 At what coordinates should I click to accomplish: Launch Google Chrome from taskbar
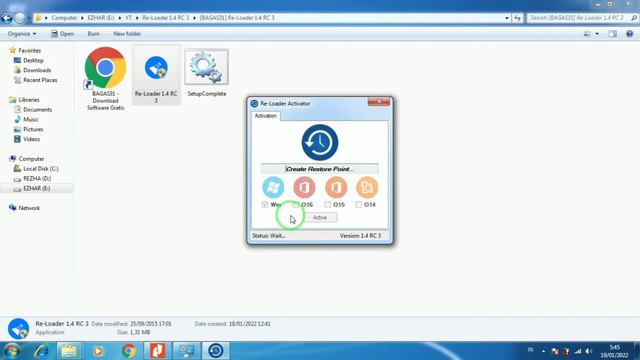click(129, 351)
